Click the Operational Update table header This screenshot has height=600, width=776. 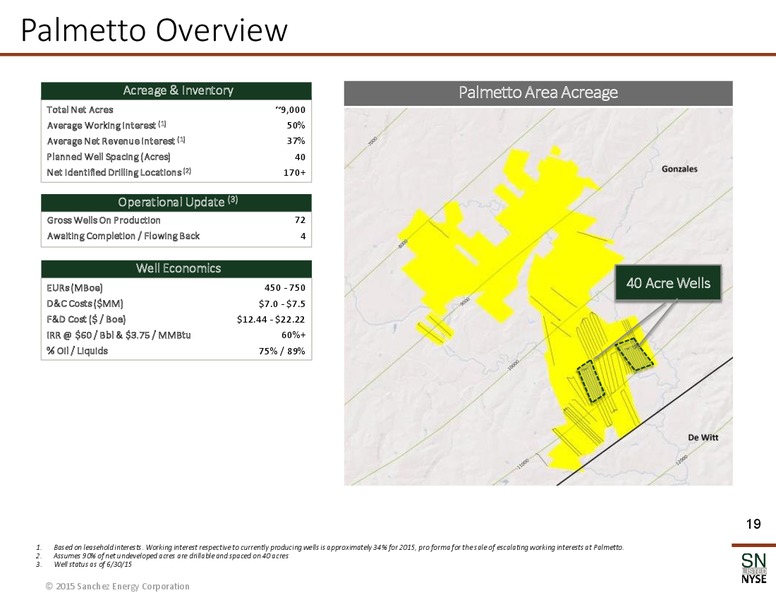(x=176, y=202)
